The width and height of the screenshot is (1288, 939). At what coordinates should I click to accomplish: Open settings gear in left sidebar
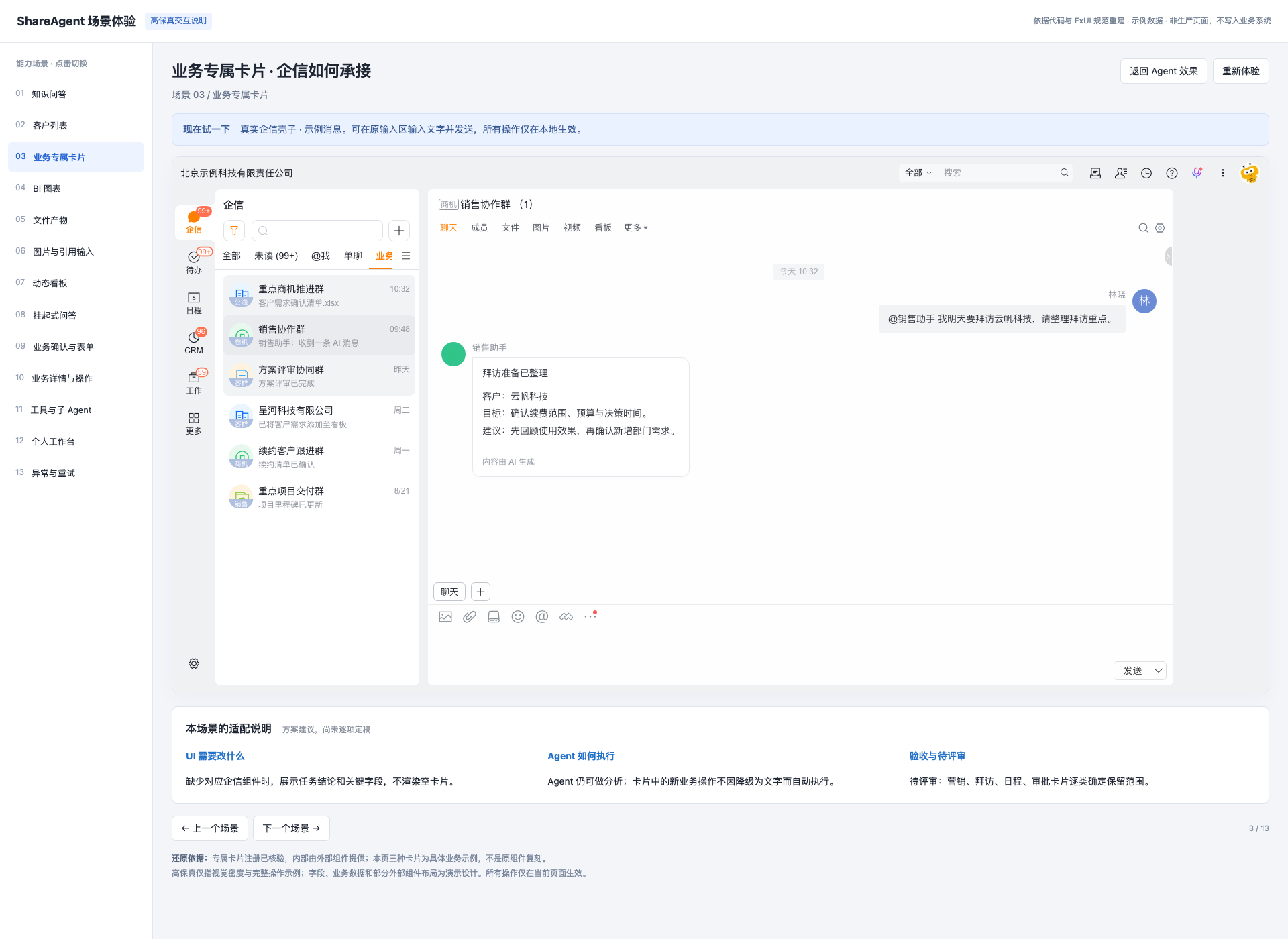click(x=194, y=663)
